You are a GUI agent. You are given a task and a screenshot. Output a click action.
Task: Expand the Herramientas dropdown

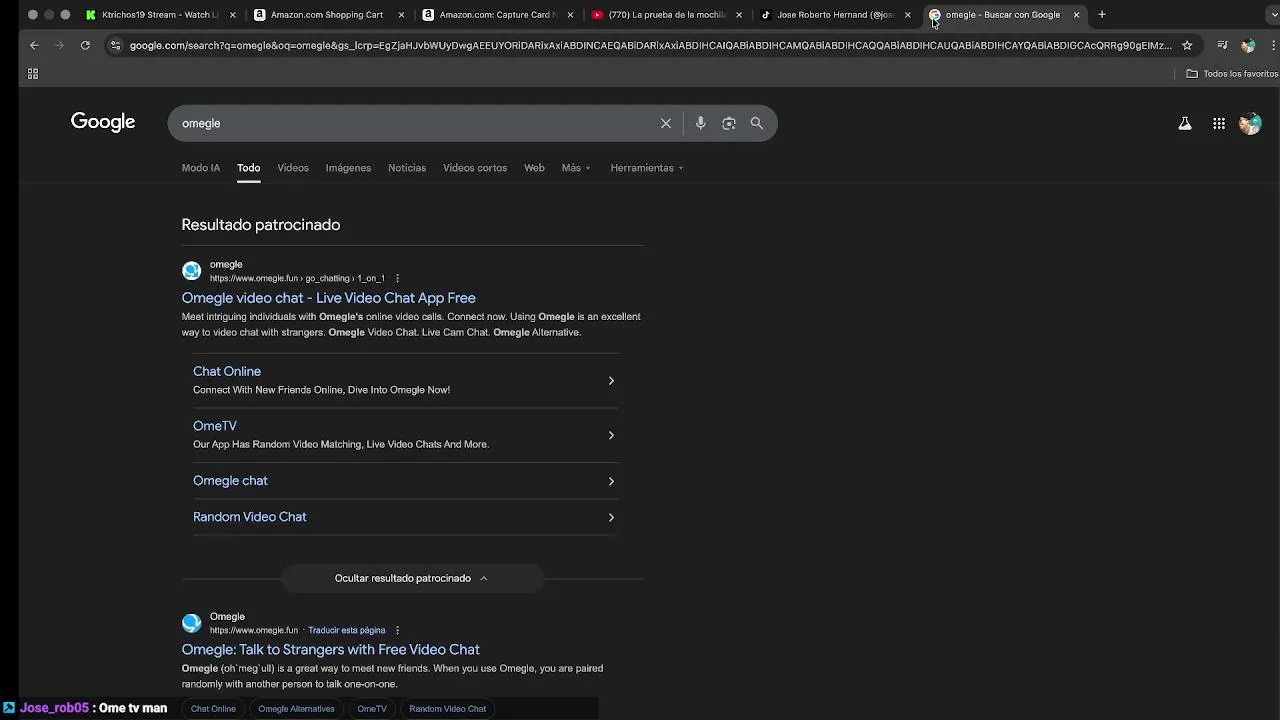647,168
